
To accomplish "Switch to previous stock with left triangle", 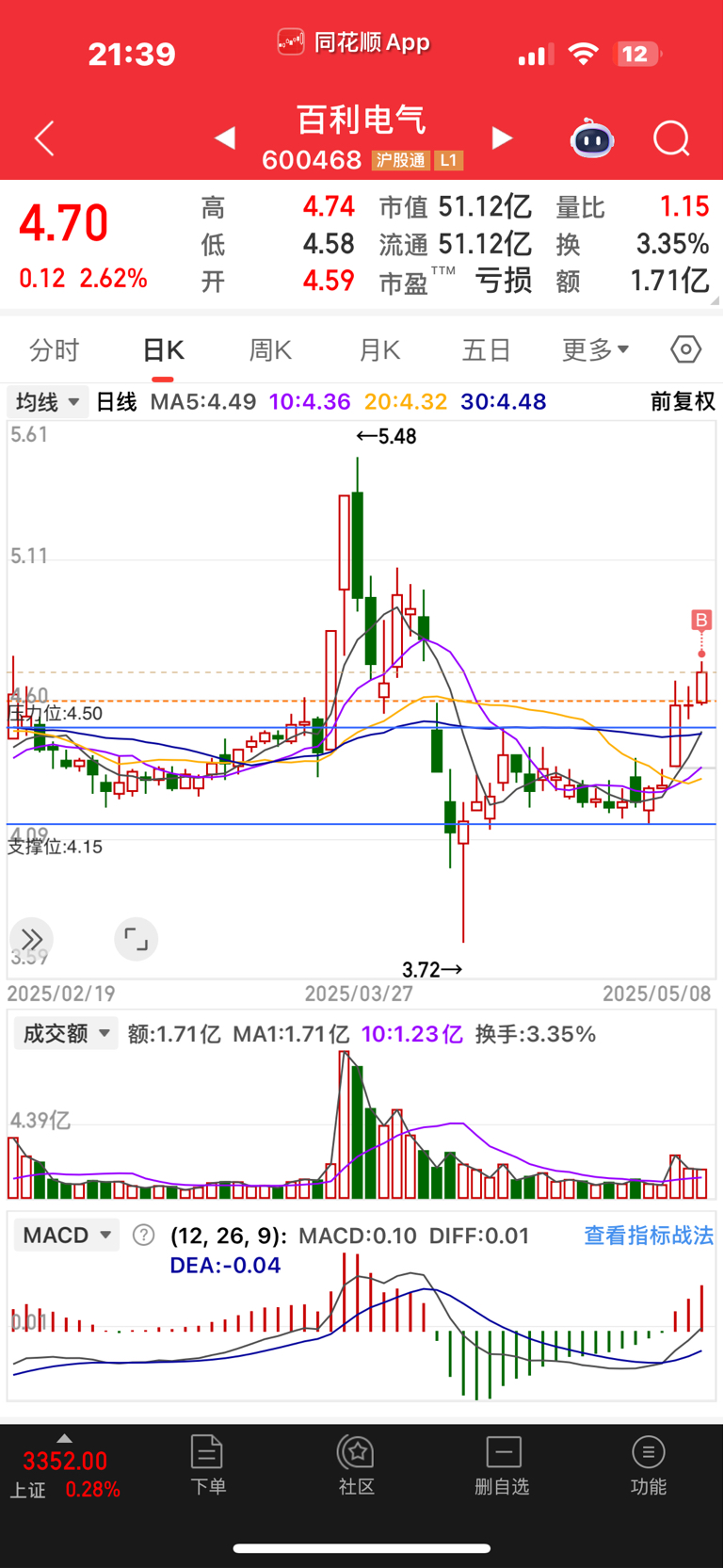I will pos(224,138).
